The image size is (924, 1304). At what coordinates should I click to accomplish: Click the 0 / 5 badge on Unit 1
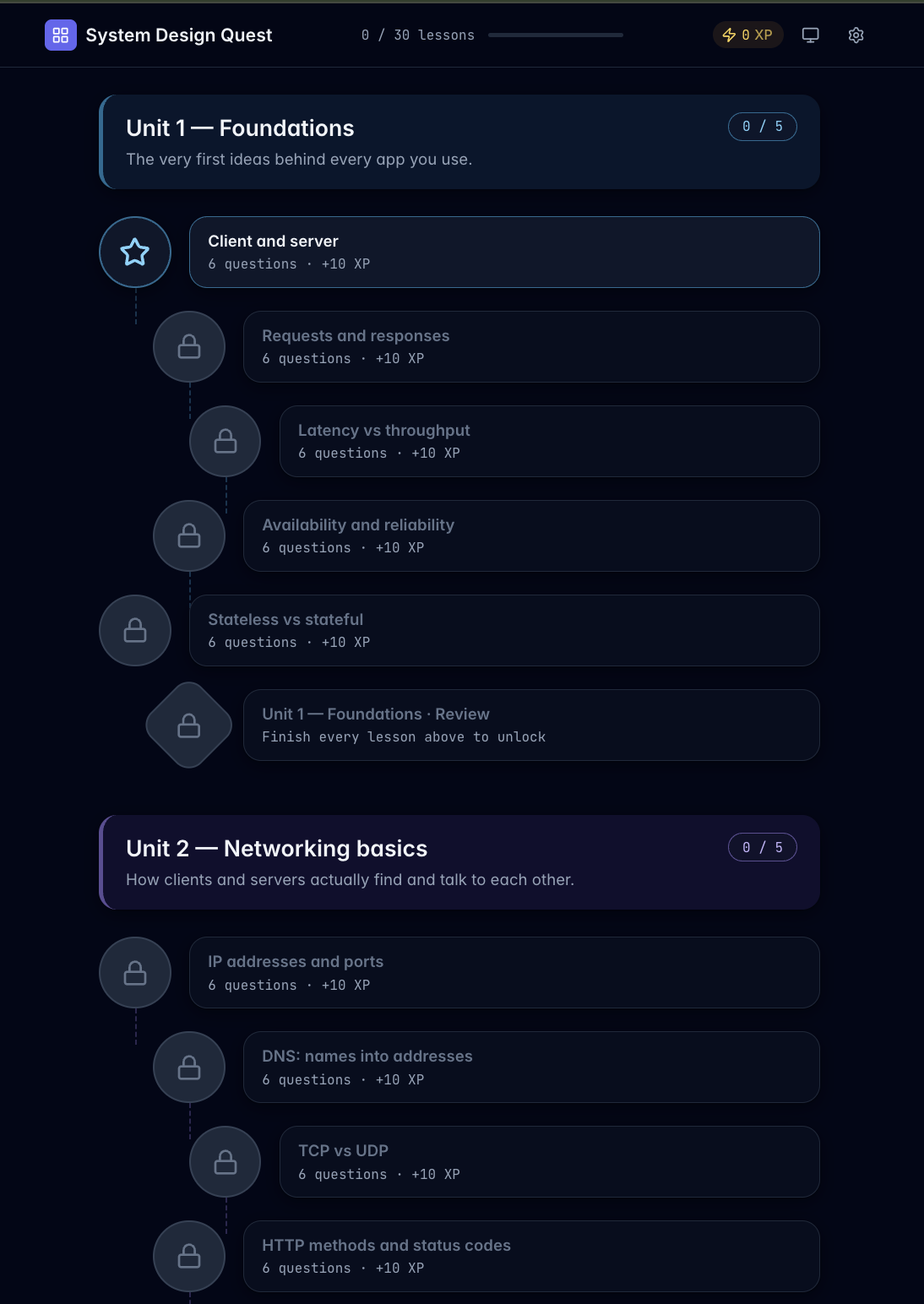tap(762, 126)
